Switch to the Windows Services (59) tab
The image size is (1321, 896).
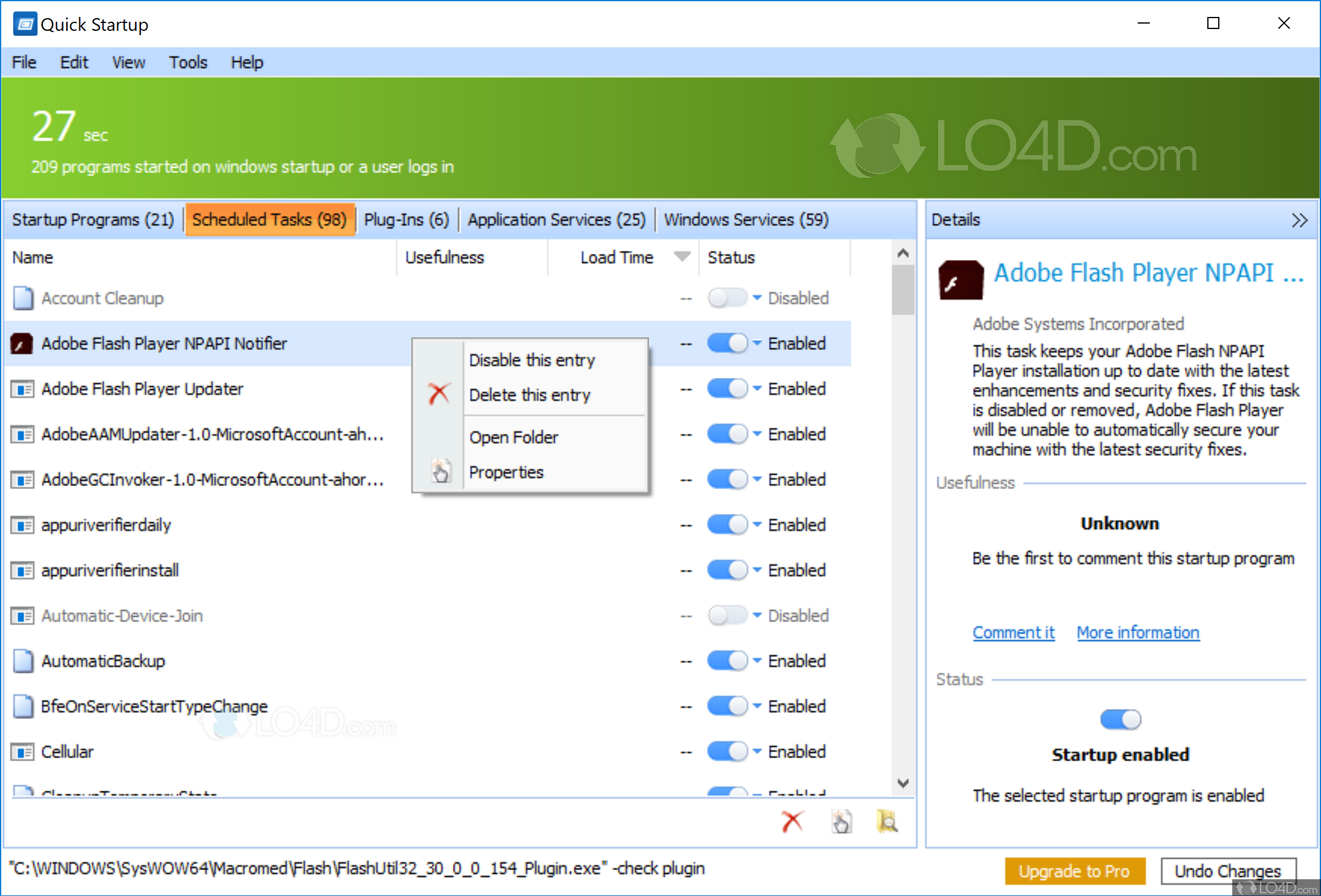pyautogui.click(x=746, y=219)
